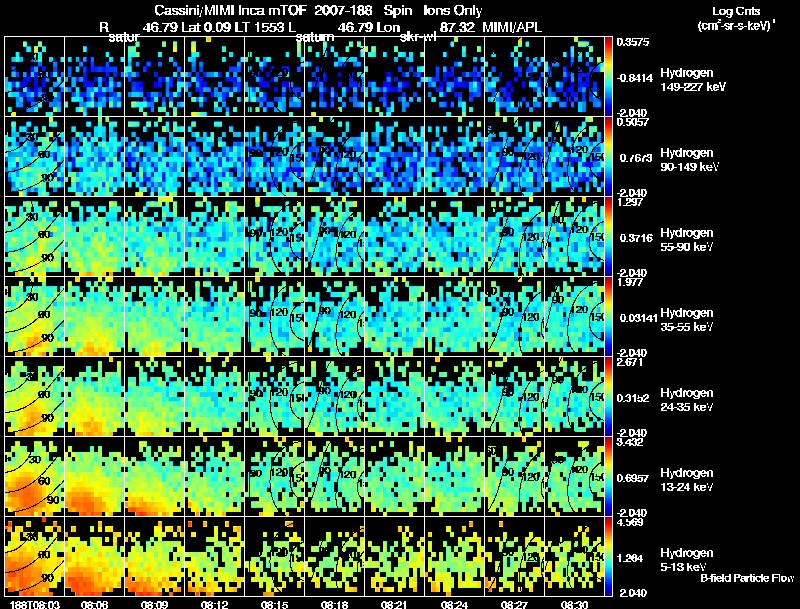Viewport: 800px width, 609px height.
Task: Click the -0.8414 colorbar midpoint value
Action: [635, 78]
